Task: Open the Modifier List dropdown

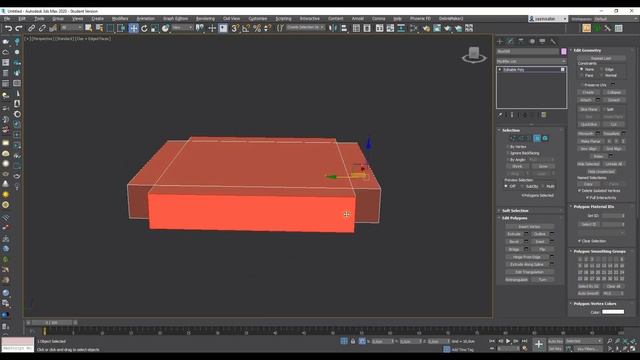Action: tap(531, 61)
